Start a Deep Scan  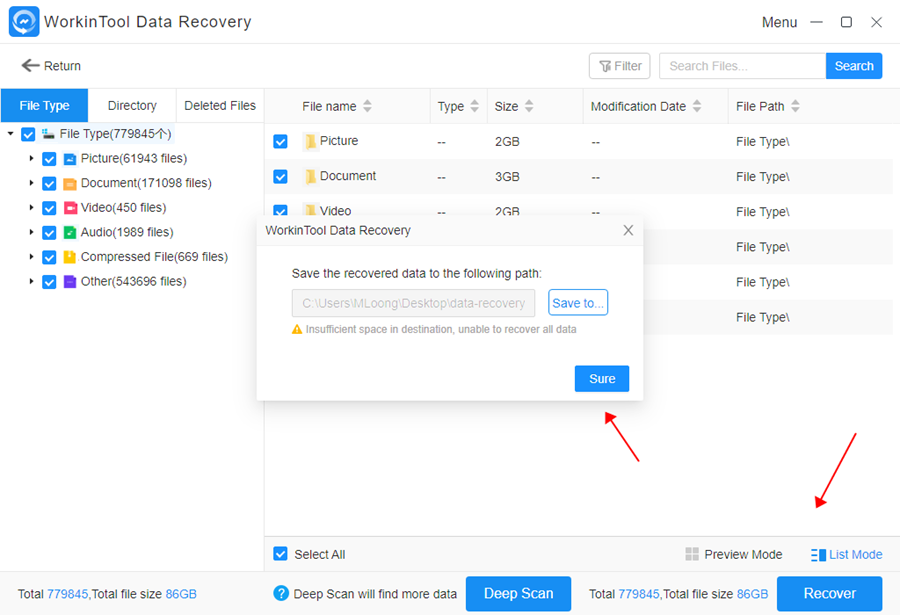click(x=518, y=594)
